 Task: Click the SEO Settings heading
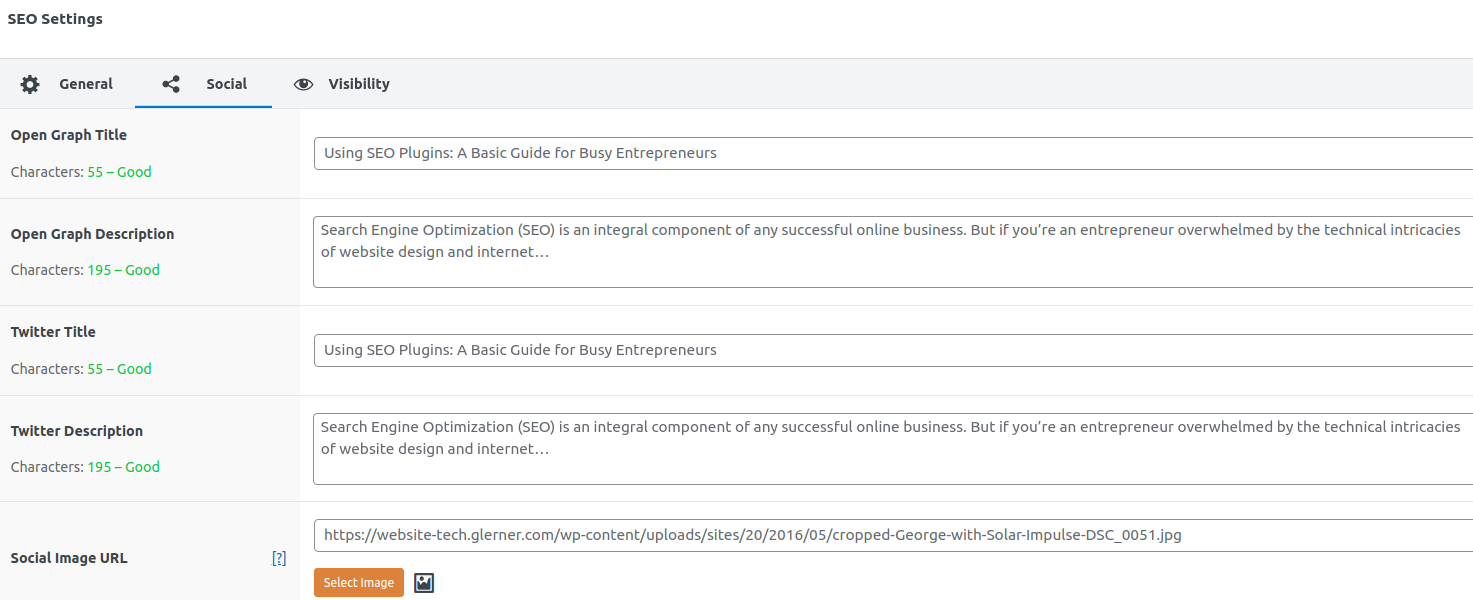point(55,19)
